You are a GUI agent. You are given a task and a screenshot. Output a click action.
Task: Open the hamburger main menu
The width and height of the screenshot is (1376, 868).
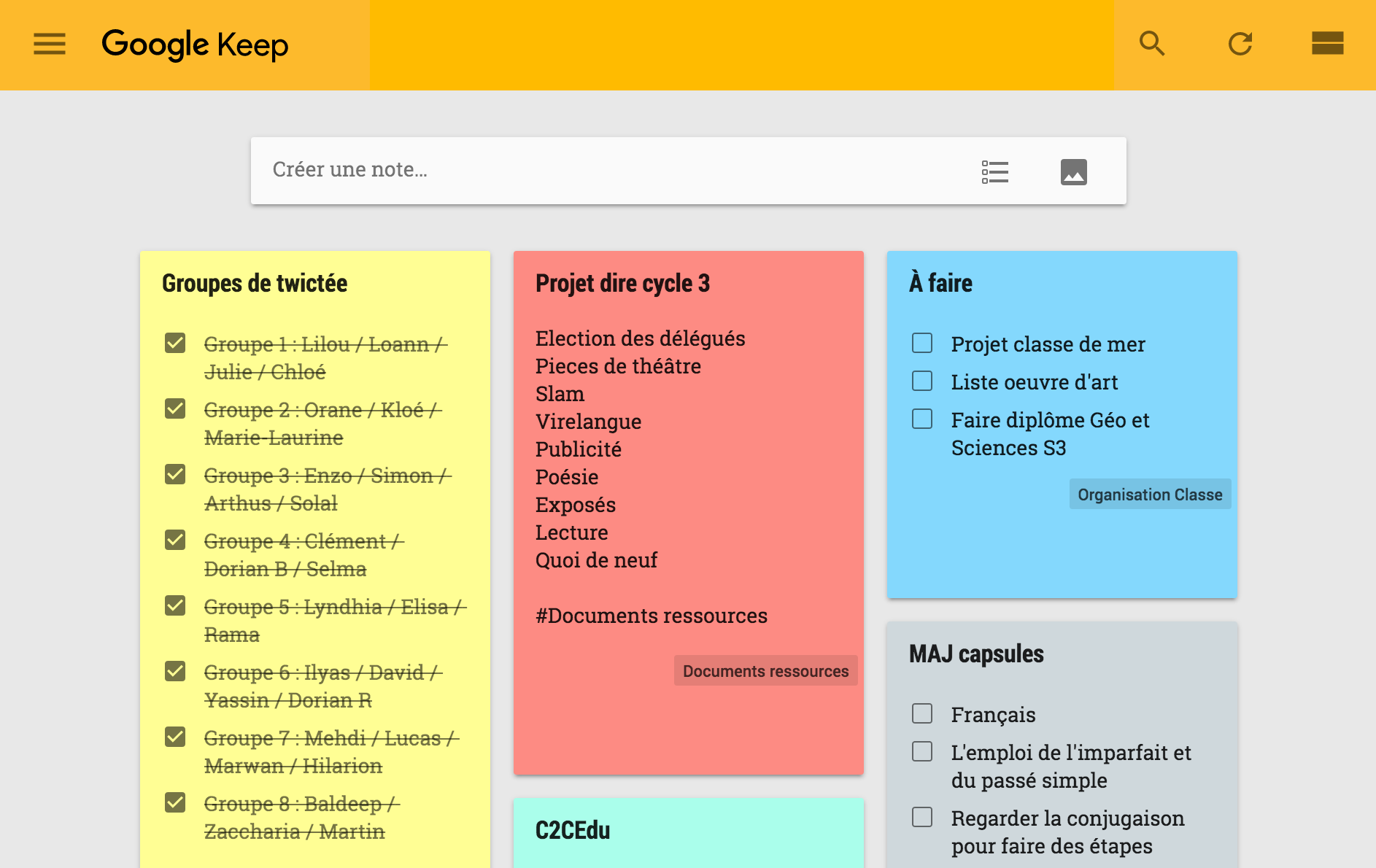click(50, 44)
